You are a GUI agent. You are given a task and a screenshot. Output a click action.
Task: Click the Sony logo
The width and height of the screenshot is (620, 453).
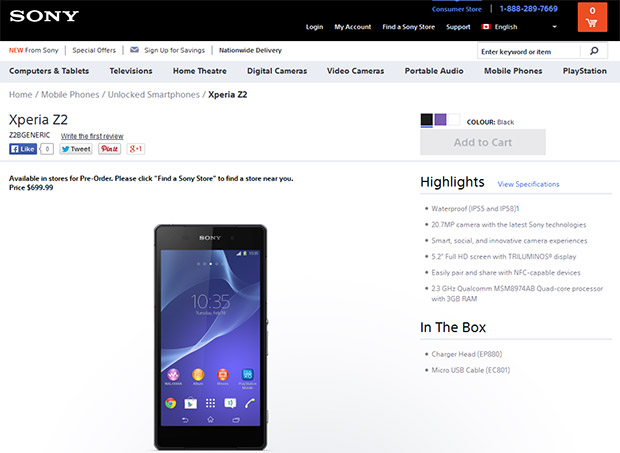(44, 16)
